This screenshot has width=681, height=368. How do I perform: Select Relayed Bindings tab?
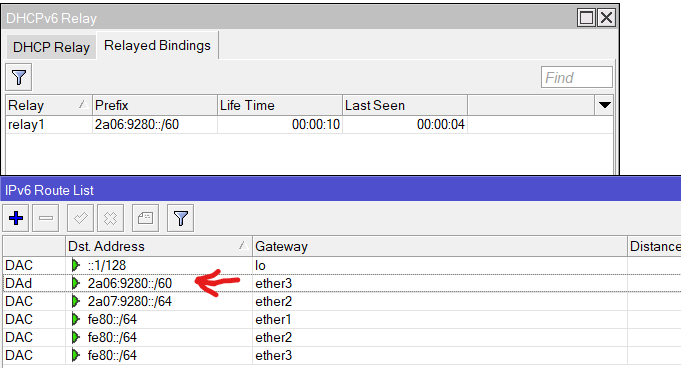pos(157,45)
